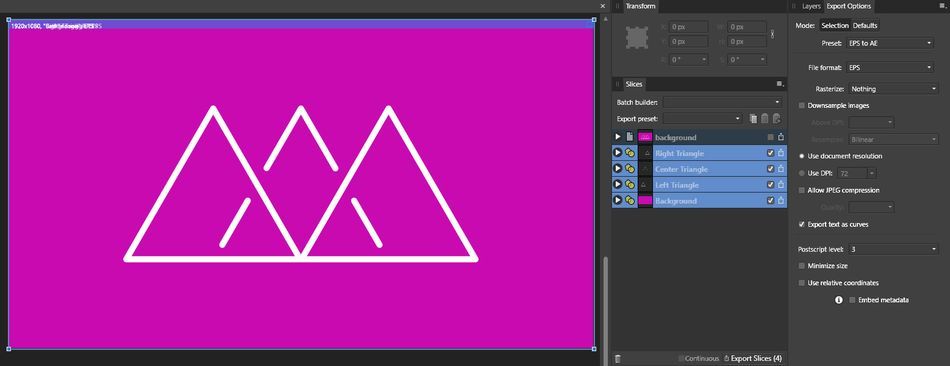This screenshot has width=950, height=366.
Task: Expand the background page slice row
Action: [618, 137]
